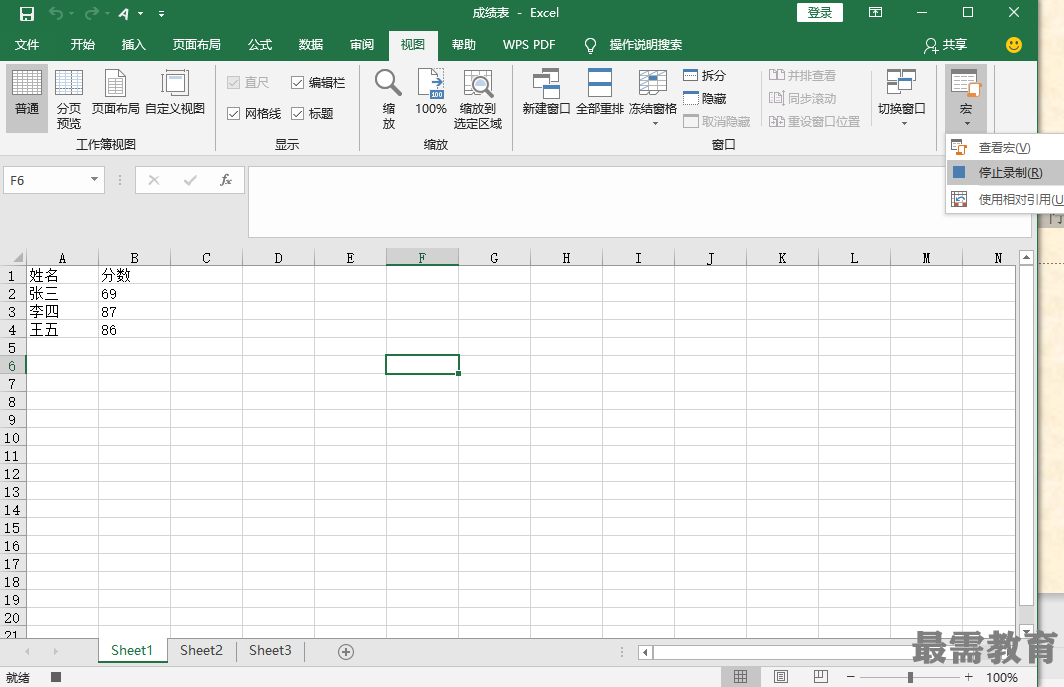Click Hide (隐藏) window button
The width and height of the screenshot is (1064, 687).
704,98
